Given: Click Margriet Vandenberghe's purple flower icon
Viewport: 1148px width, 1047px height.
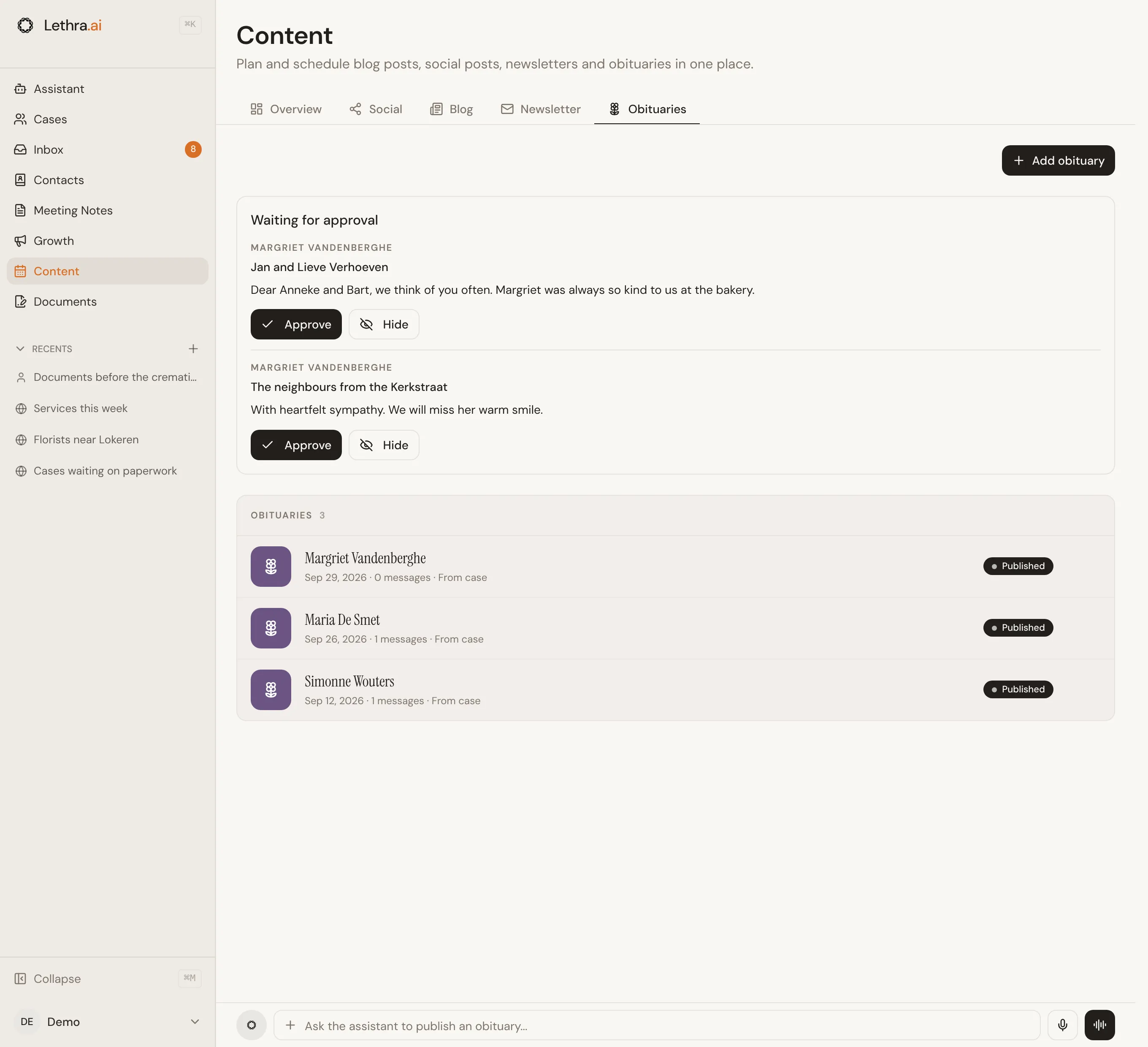Looking at the screenshot, I should 271,566.
